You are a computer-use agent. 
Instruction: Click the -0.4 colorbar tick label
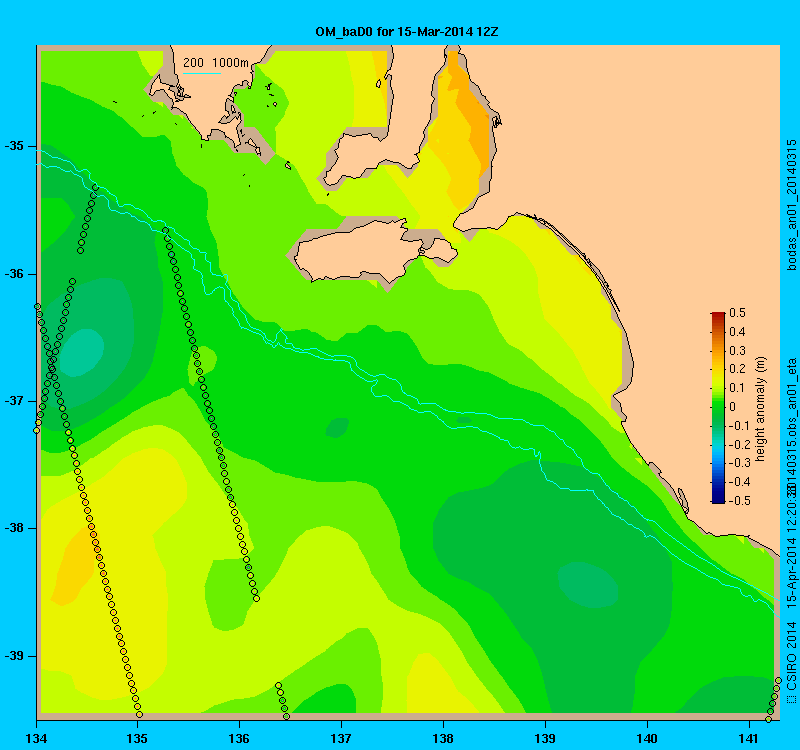[x=740, y=482]
